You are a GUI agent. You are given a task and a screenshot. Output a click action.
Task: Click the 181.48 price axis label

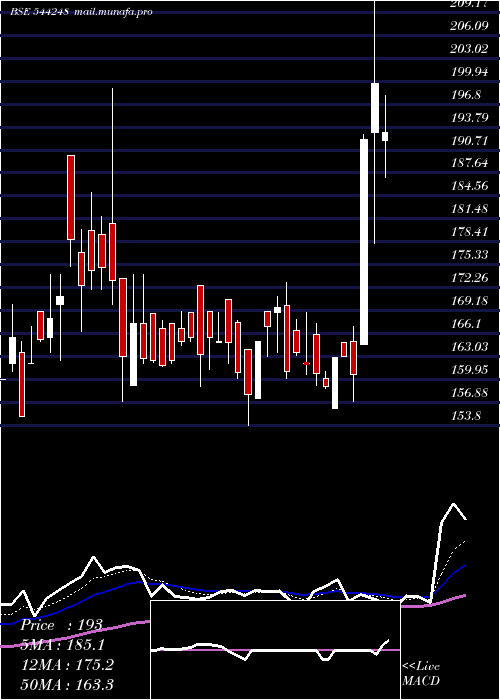[470, 209]
